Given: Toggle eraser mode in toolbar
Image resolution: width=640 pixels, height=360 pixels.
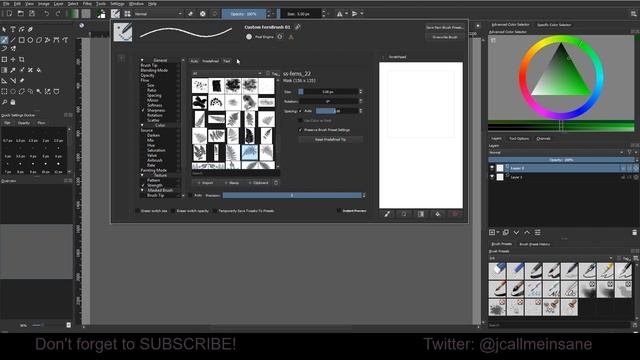Looking at the screenshot, I should pyautogui.click(x=190, y=14).
